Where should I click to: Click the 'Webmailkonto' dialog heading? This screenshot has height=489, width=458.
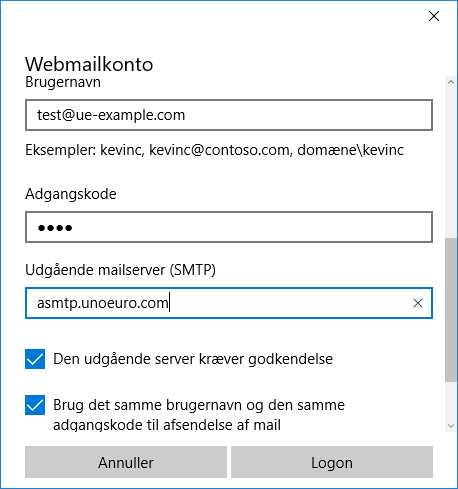click(89, 64)
